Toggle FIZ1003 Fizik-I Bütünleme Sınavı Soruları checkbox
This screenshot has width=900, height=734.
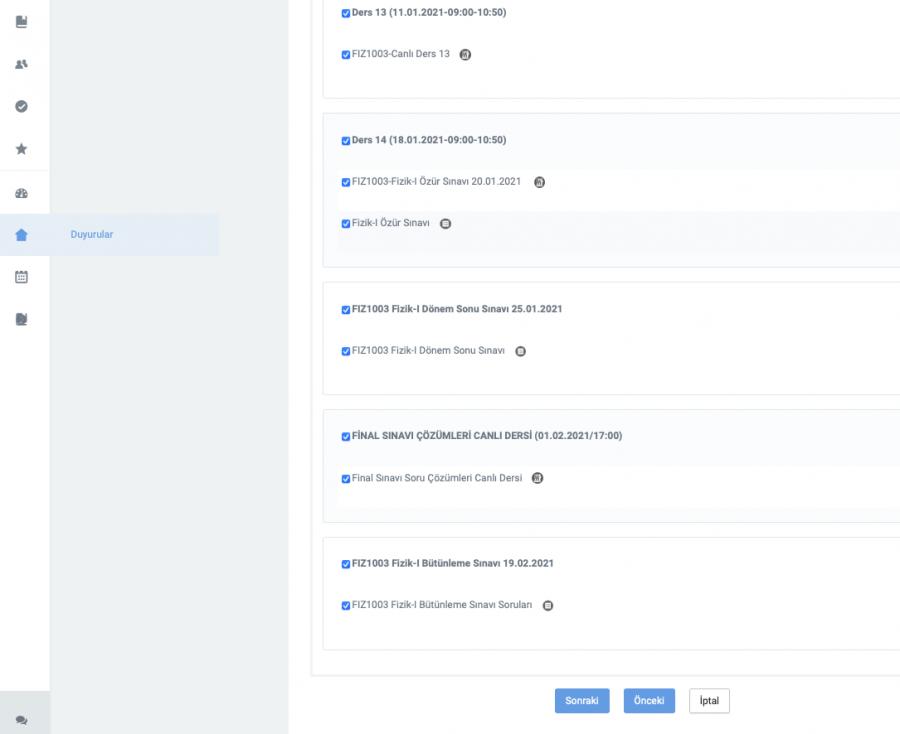pos(346,605)
